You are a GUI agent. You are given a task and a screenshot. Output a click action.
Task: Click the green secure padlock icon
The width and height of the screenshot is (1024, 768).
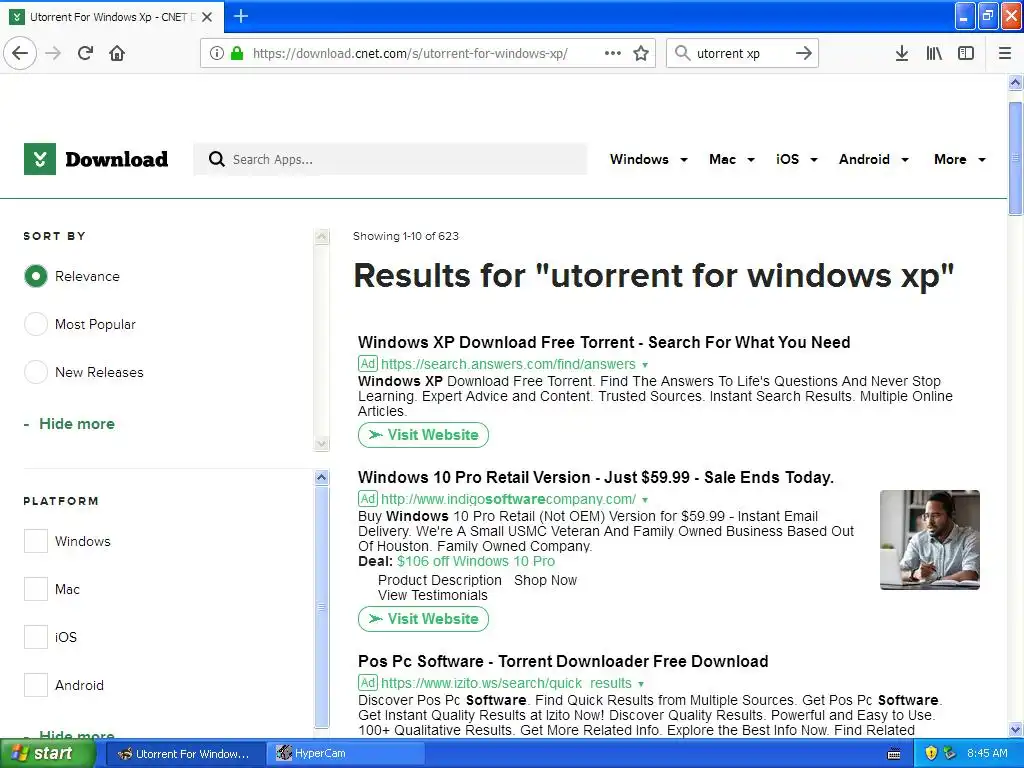coord(237,53)
